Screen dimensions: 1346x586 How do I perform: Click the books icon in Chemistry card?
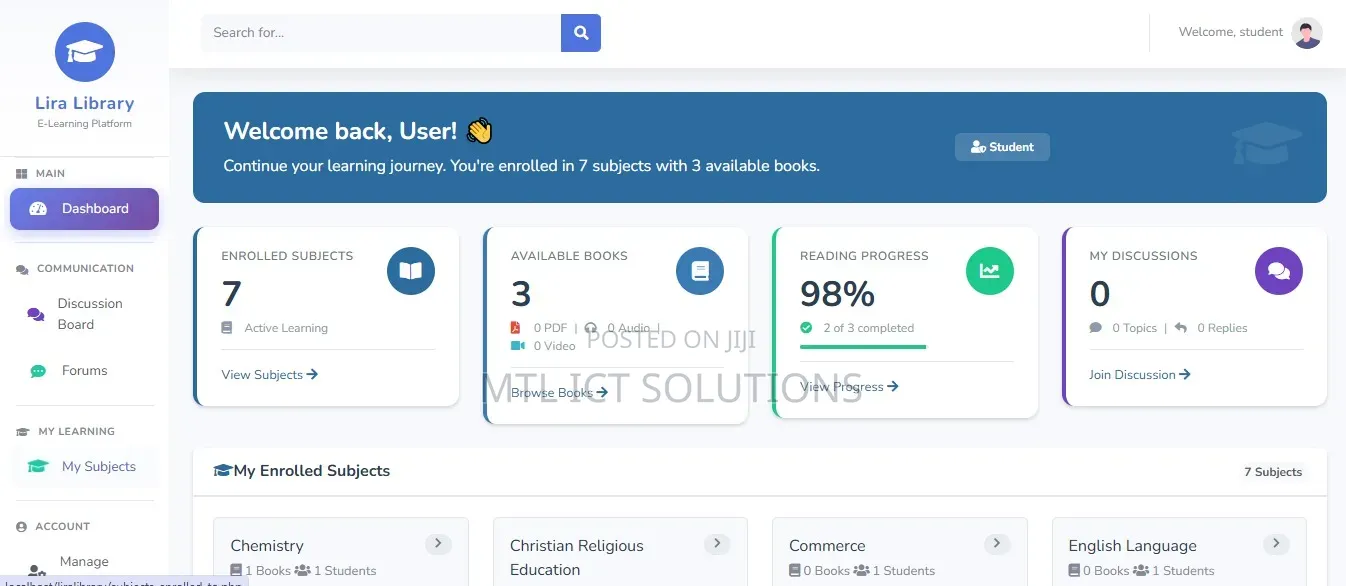(236, 571)
